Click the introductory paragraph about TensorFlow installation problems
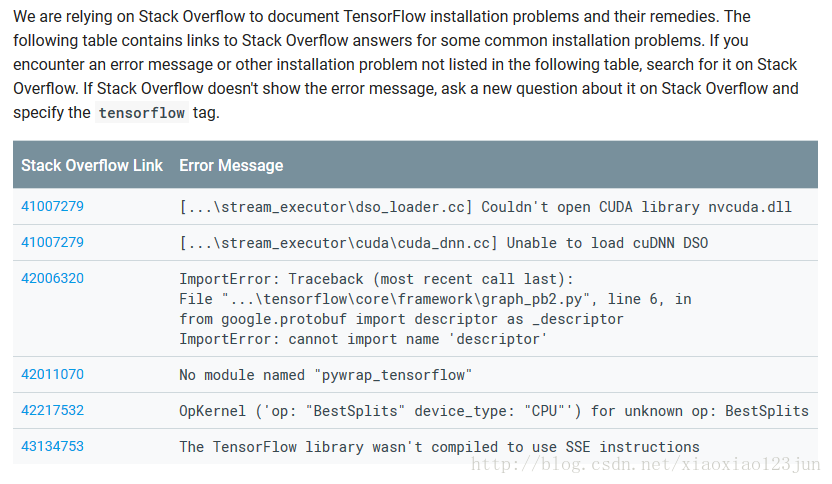832x484 pixels. coord(406,64)
